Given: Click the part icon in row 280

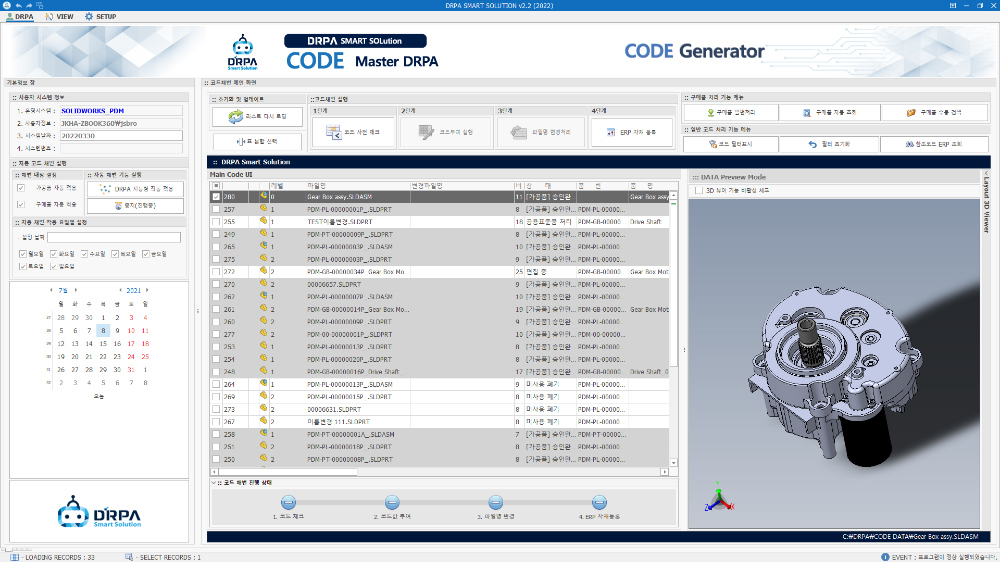Looking at the screenshot, I should point(263,196).
